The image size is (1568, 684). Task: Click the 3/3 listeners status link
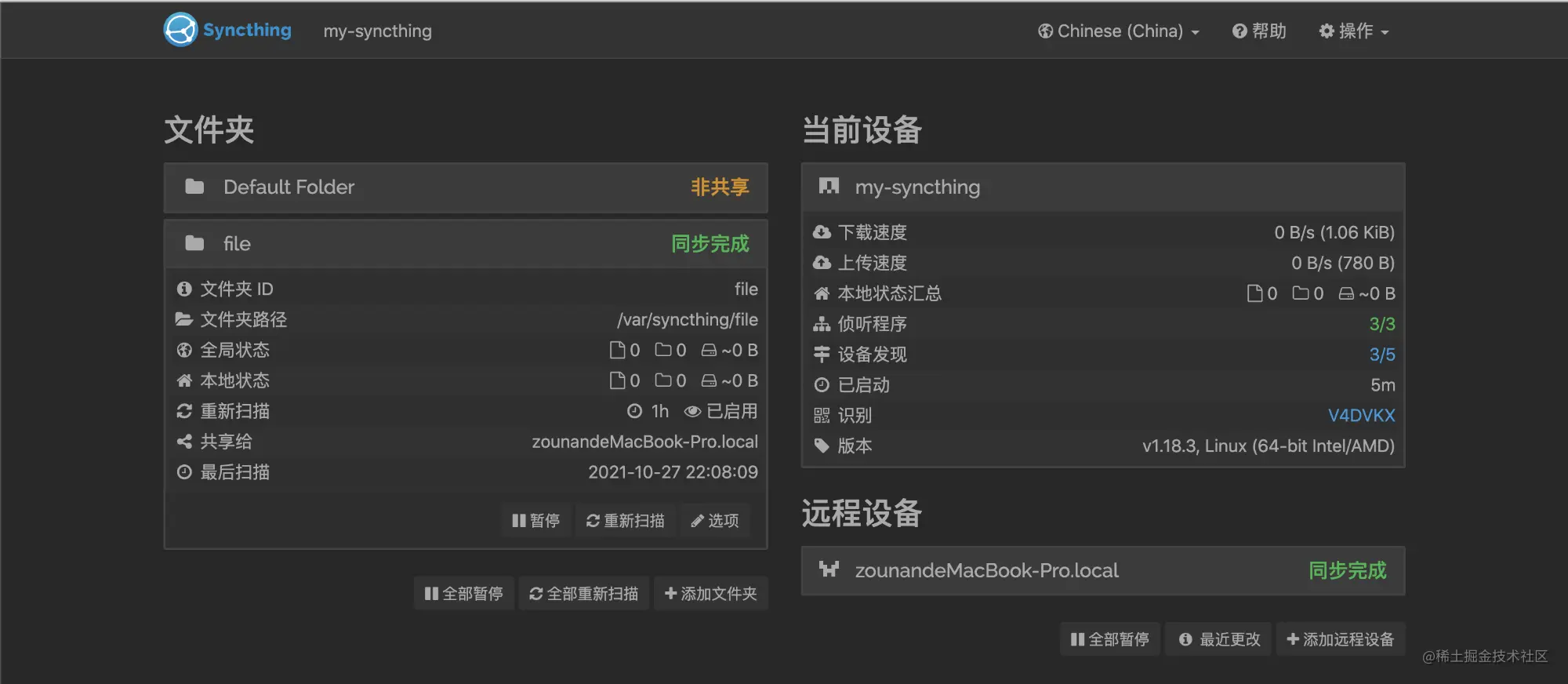click(x=1382, y=324)
